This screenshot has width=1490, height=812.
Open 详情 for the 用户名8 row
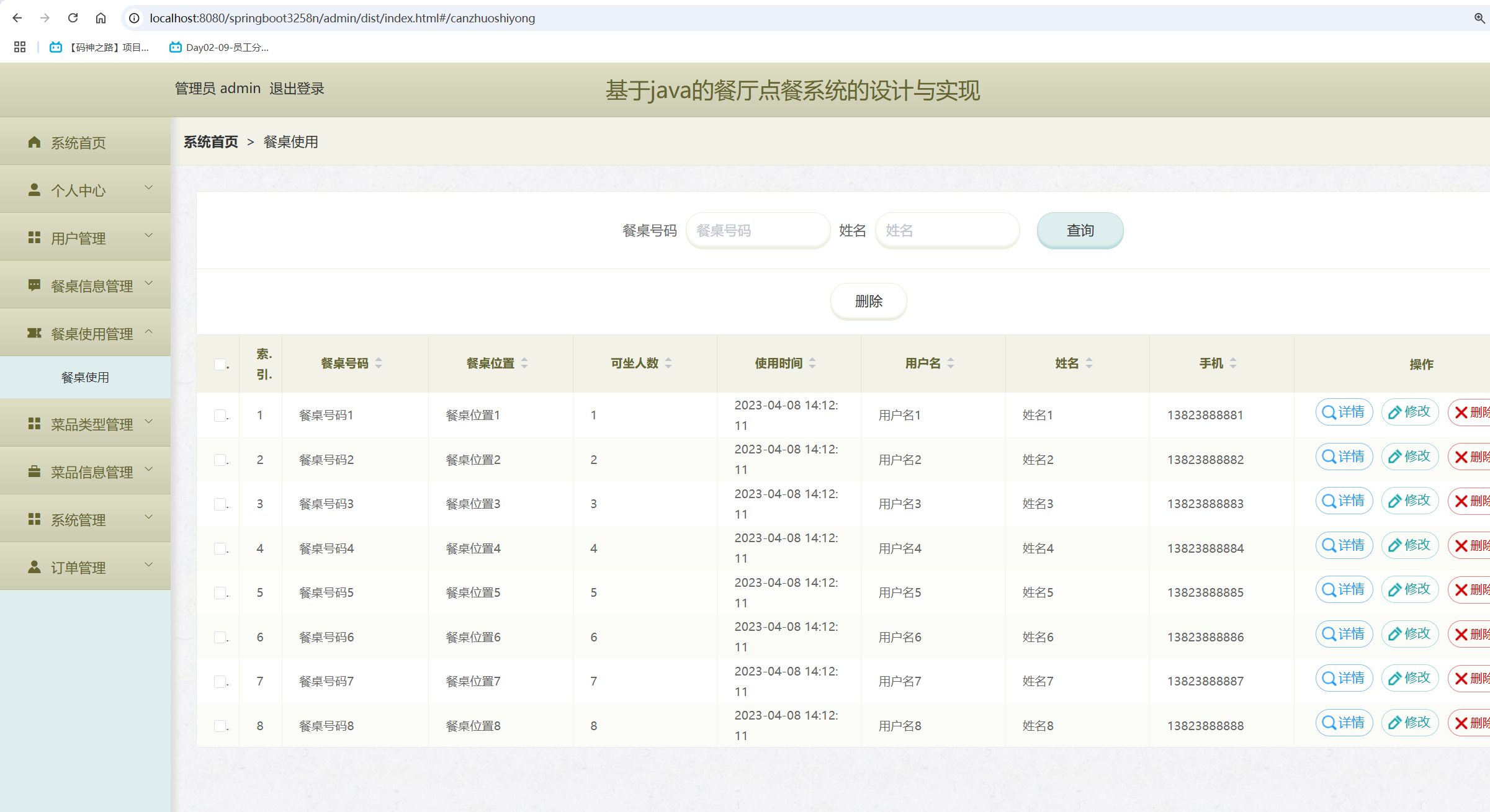tap(1344, 723)
